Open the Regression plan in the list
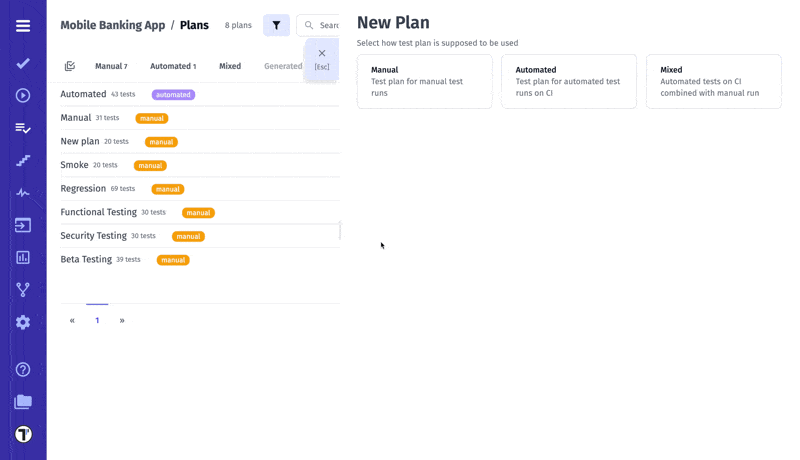Viewport: 800px width, 460px height. 83,188
